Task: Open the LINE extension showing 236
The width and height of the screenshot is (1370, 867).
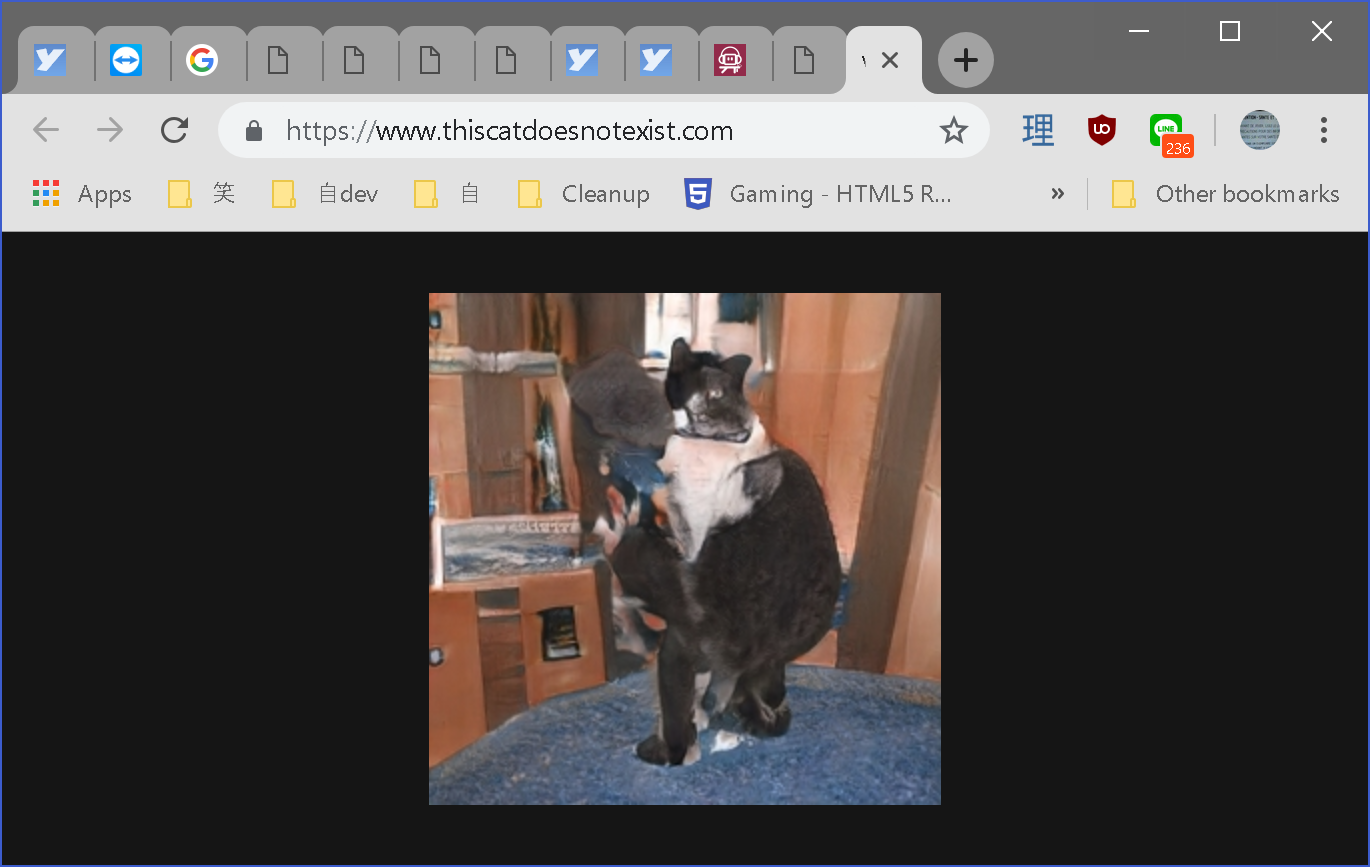Action: 1167,132
